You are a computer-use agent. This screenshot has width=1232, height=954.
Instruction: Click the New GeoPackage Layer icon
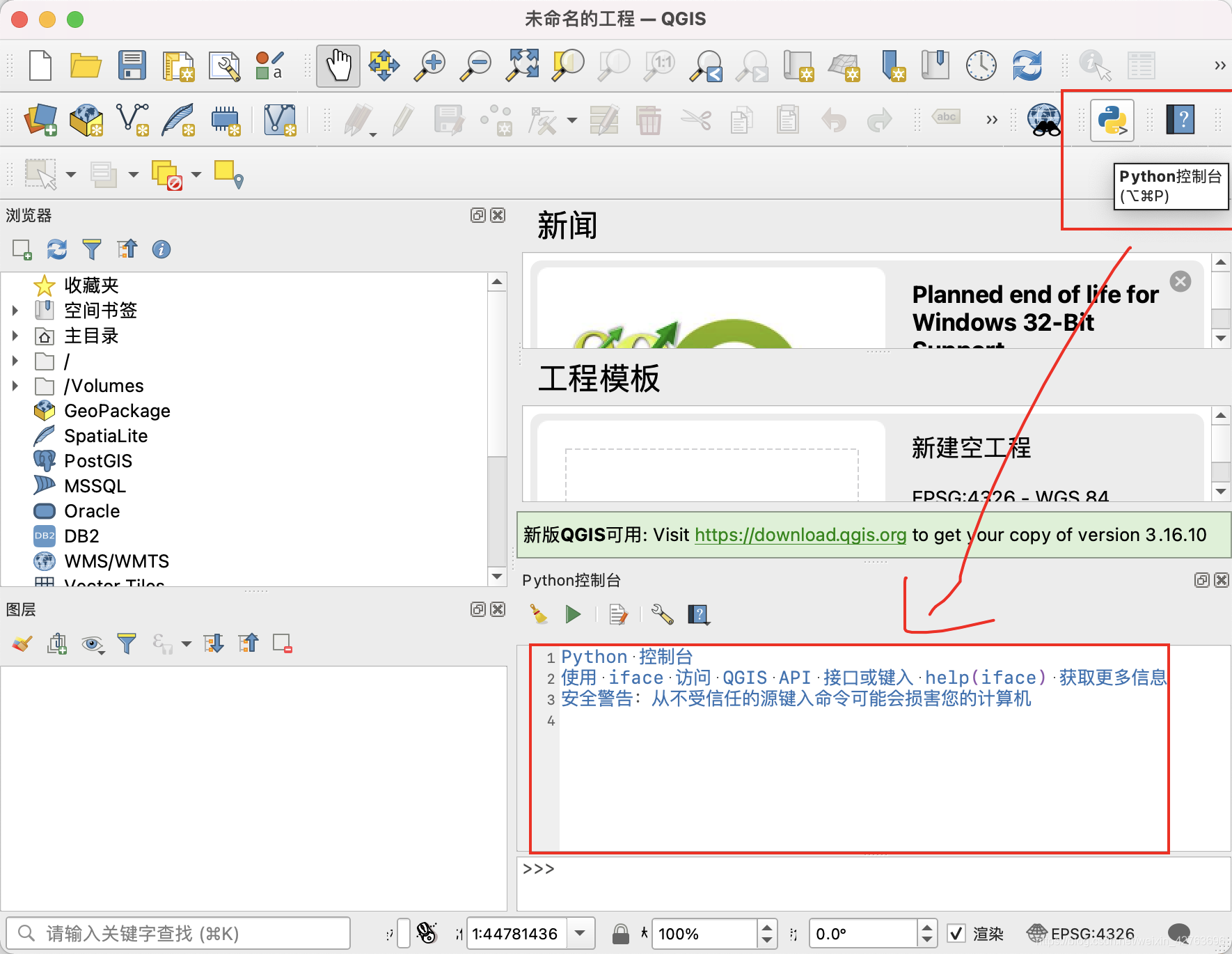[x=86, y=120]
